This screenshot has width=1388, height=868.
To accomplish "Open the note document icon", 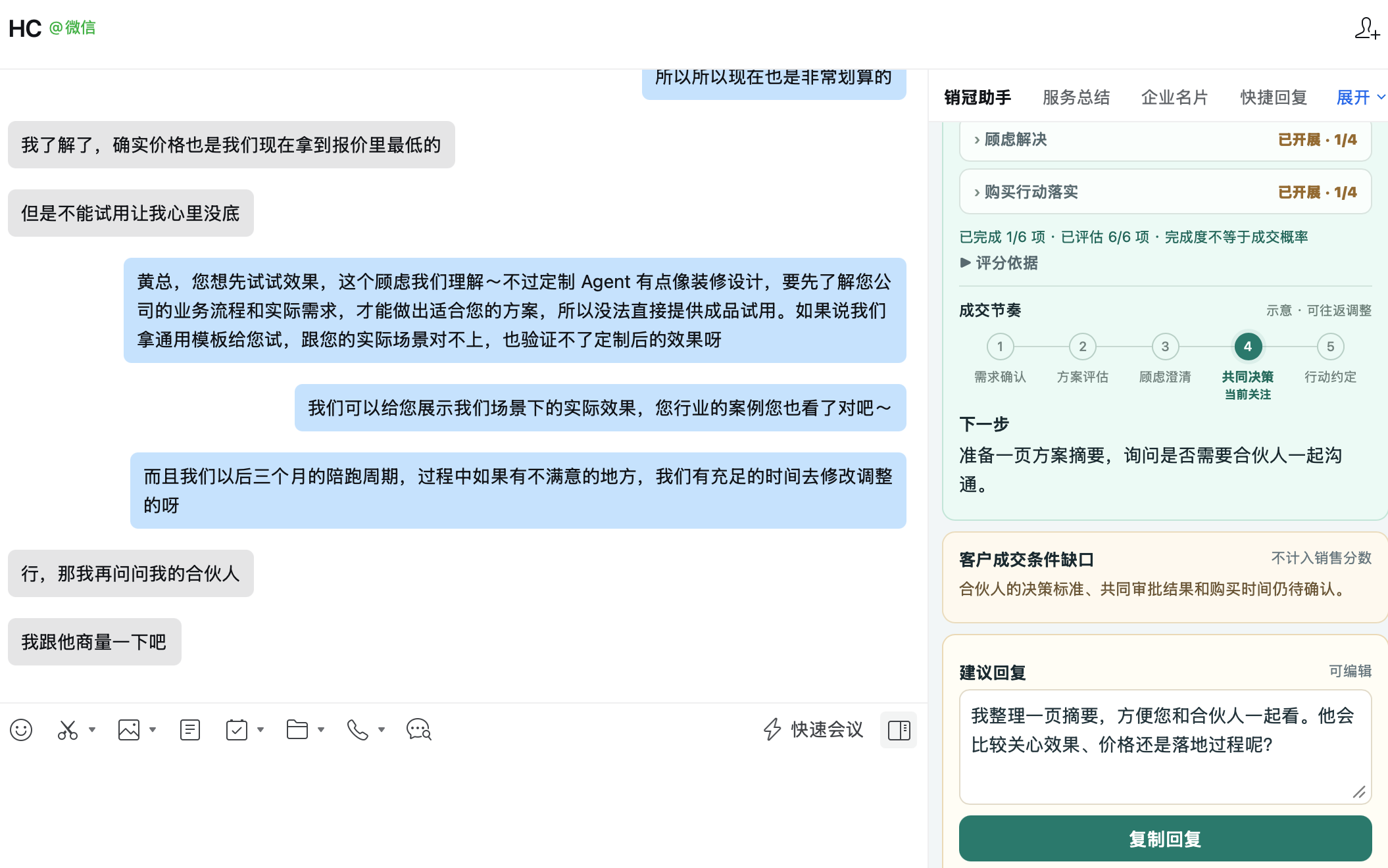I will 190,730.
